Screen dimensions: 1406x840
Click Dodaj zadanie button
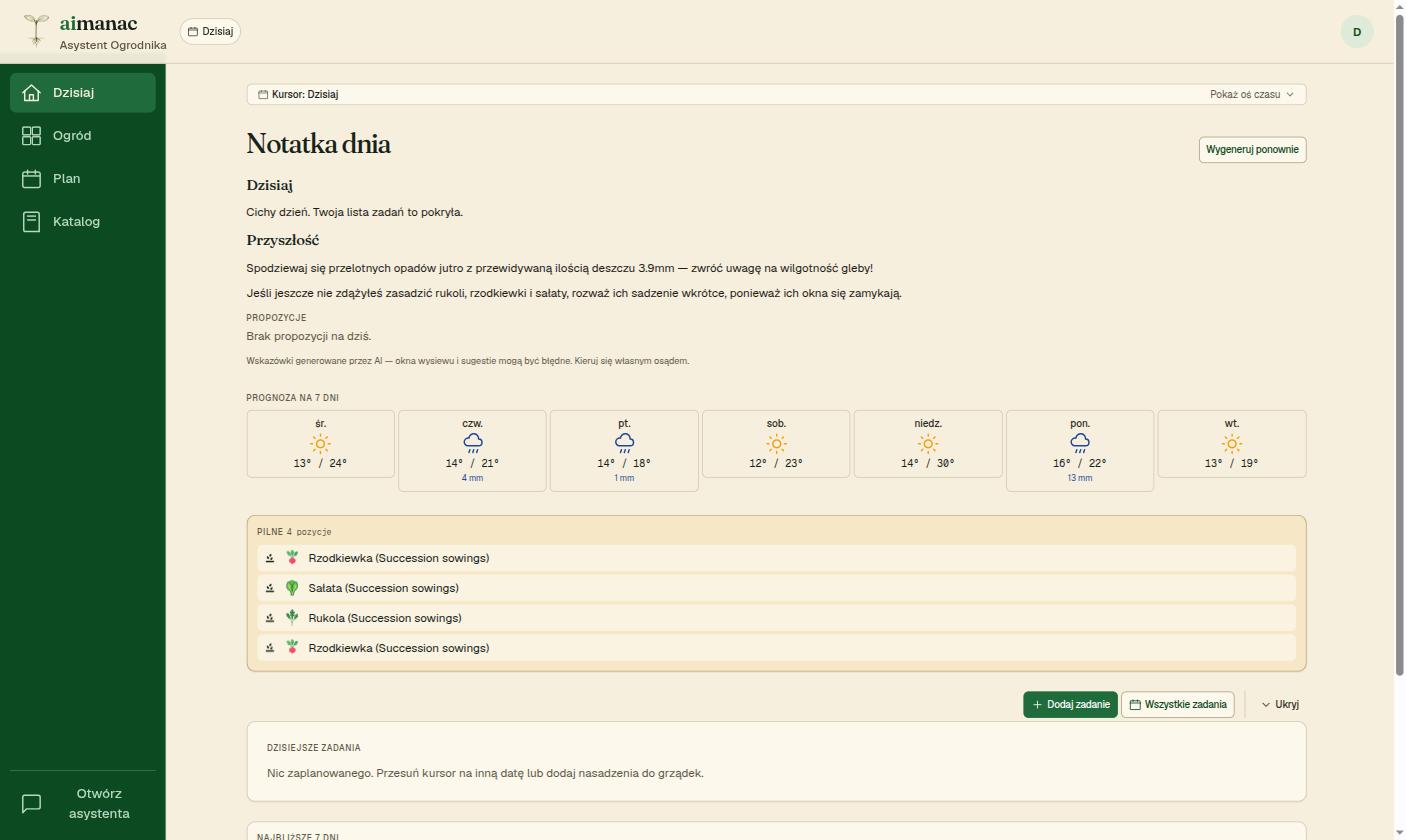1070,704
